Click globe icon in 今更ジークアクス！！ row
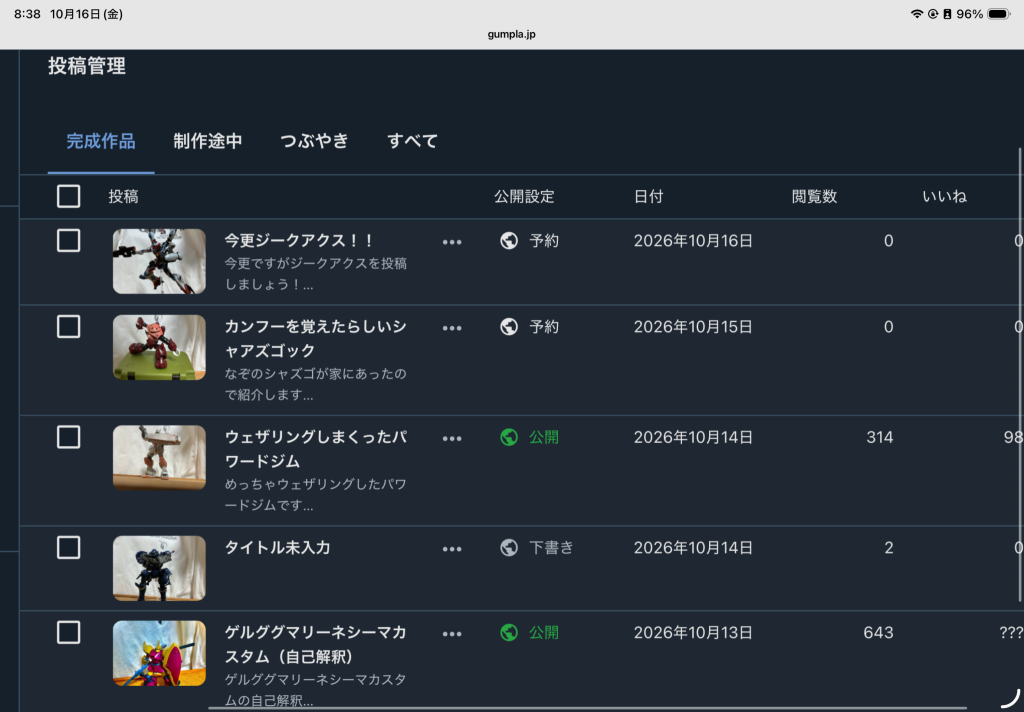This screenshot has height=712, width=1024. (x=509, y=241)
